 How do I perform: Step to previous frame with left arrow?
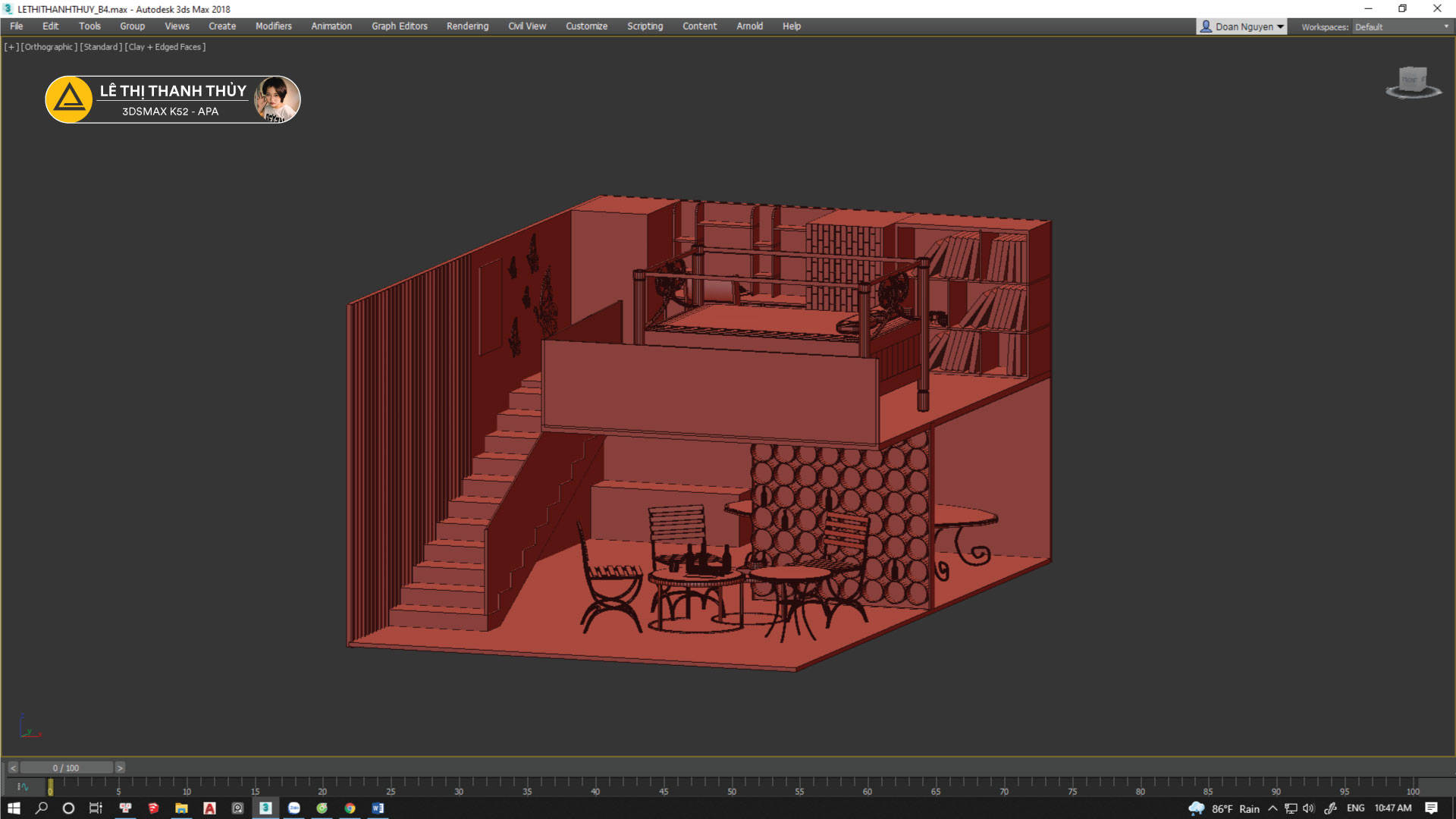coord(13,768)
